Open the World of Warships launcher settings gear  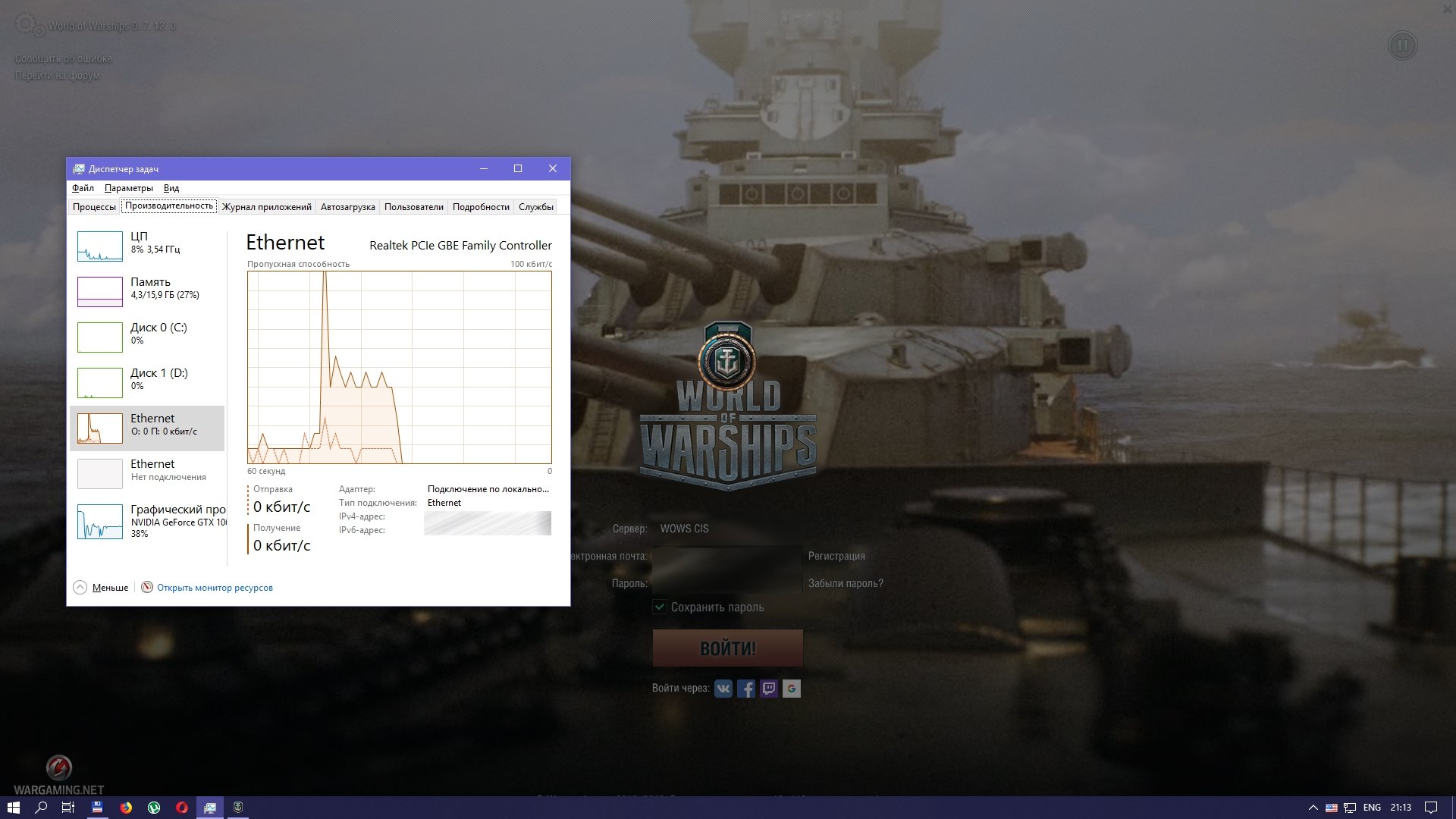point(28,25)
